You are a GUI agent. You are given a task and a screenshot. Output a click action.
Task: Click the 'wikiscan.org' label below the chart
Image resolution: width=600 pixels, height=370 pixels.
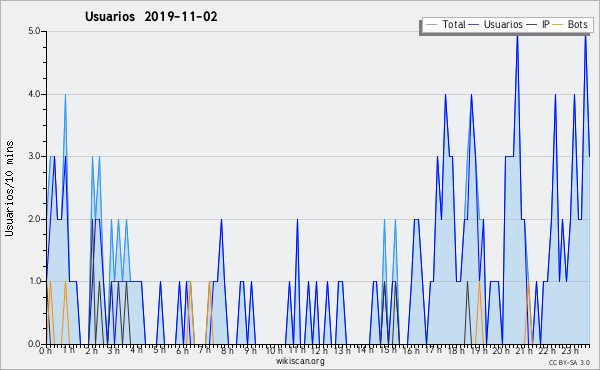300,361
